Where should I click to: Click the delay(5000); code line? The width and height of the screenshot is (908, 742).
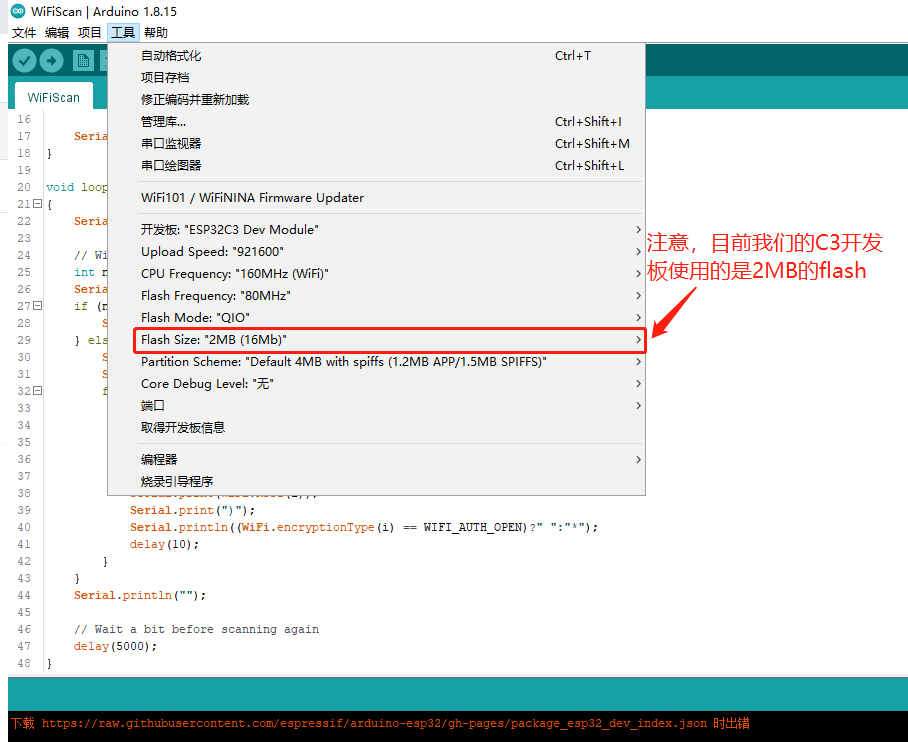tap(115, 646)
